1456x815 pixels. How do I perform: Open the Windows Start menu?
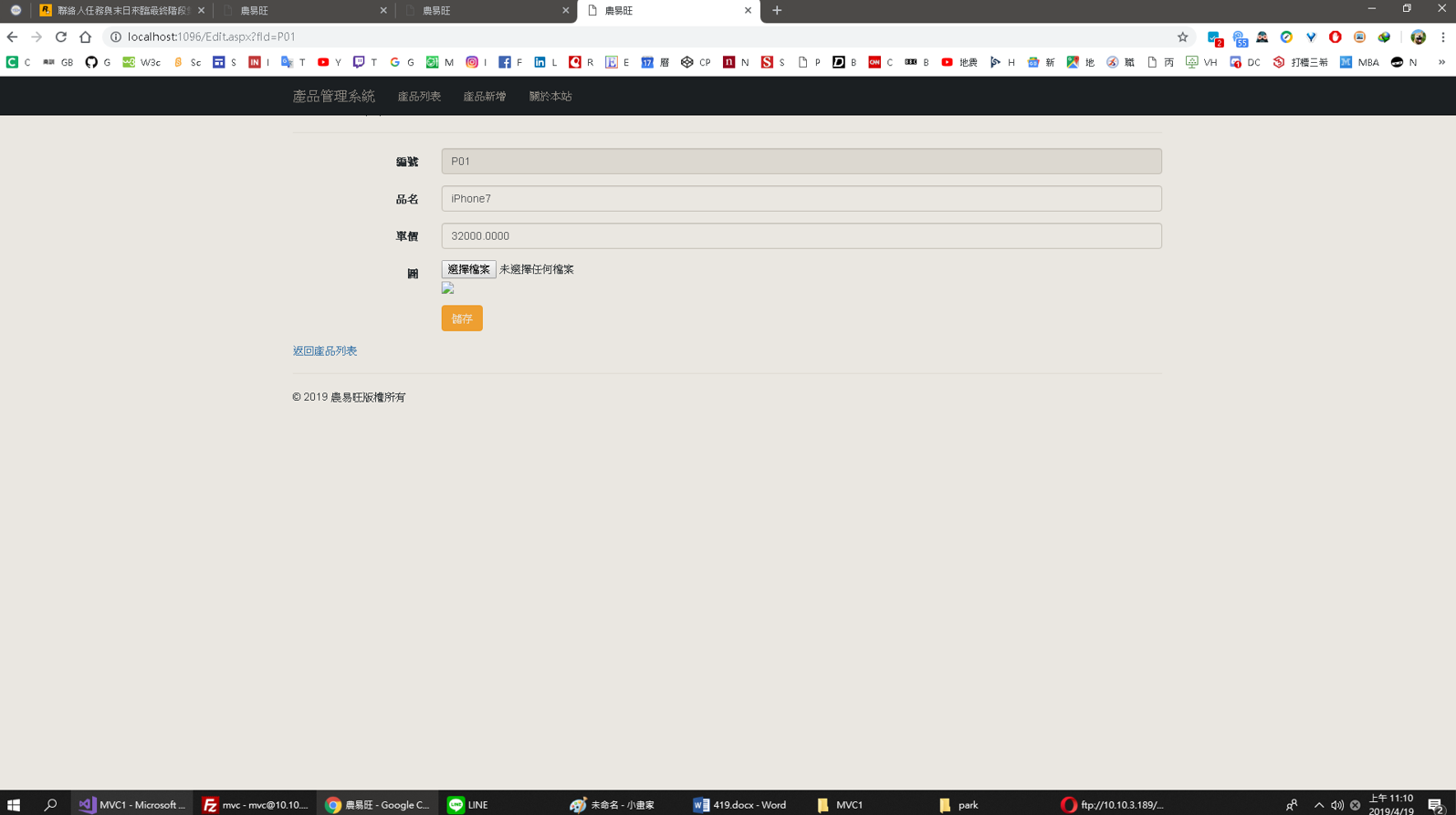14,805
